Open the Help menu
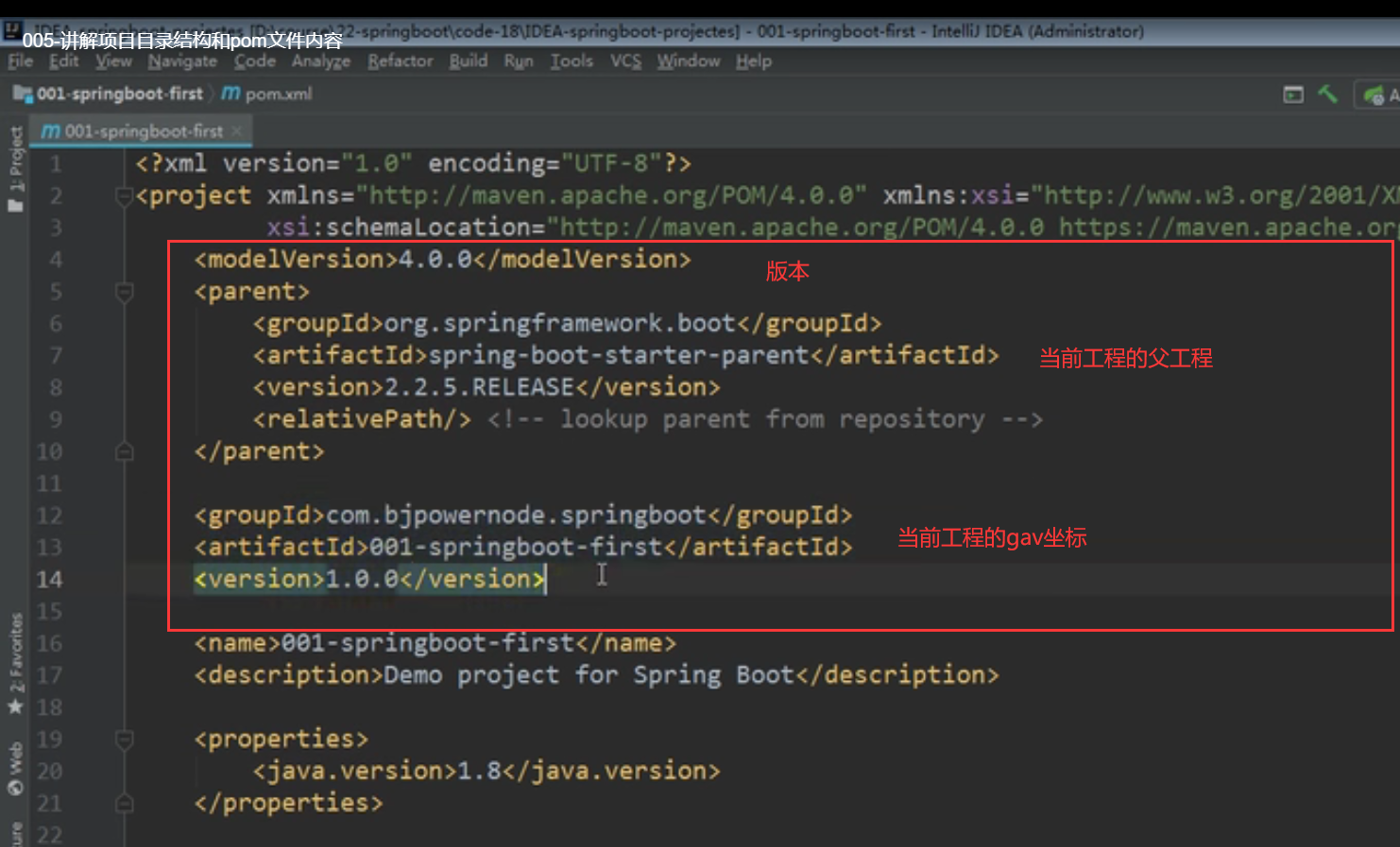 pos(754,61)
